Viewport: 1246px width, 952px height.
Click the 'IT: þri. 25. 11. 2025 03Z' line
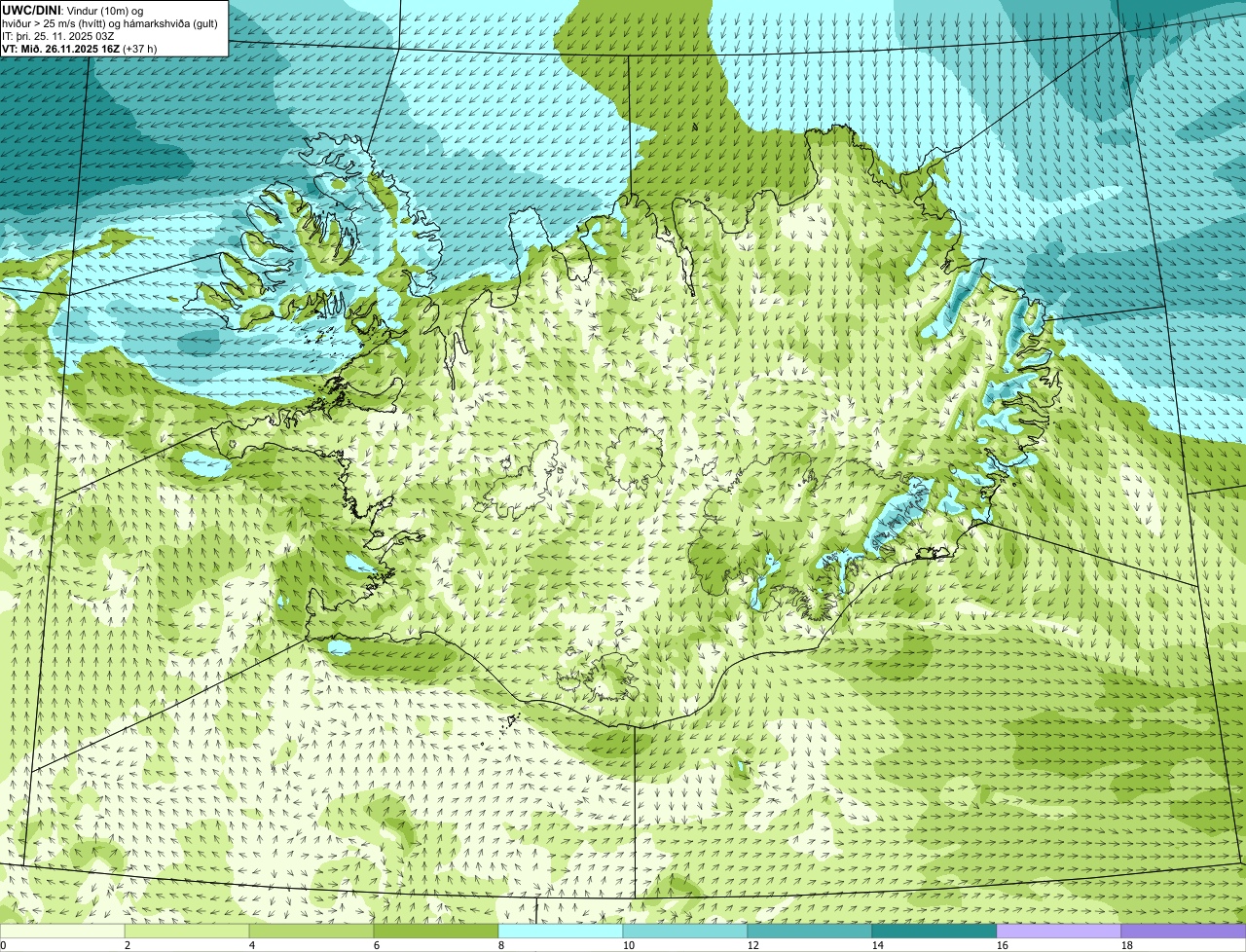click(60, 36)
